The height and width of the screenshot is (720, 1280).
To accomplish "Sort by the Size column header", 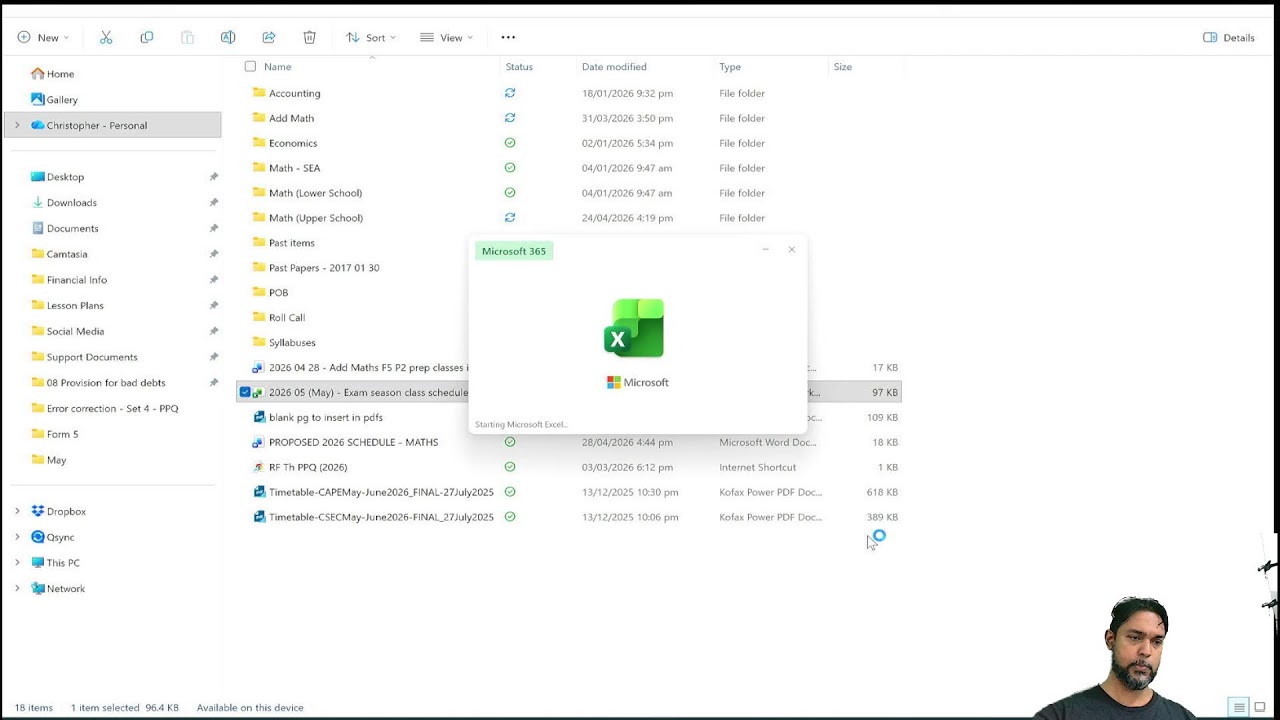I will pyautogui.click(x=843, y=67).
